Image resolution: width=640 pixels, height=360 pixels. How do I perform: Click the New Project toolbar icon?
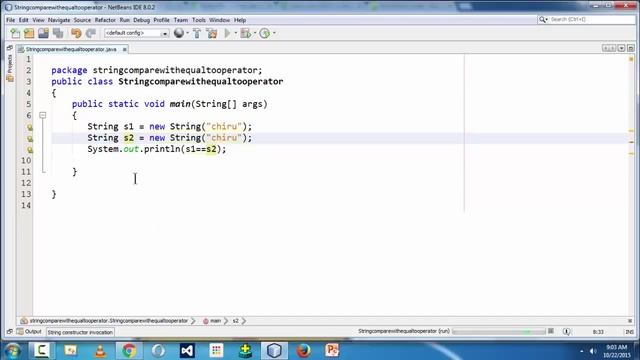pos(29,33)
